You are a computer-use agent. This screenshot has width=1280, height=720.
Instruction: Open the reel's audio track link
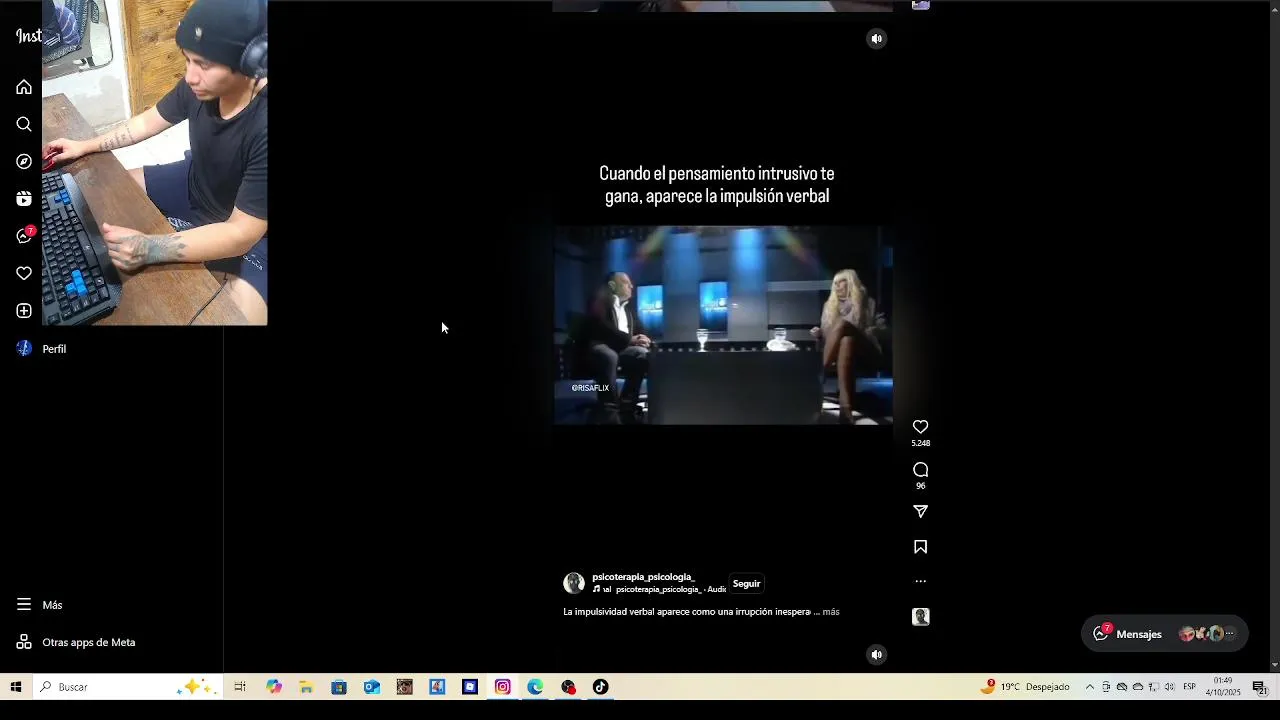coord(660,590)
